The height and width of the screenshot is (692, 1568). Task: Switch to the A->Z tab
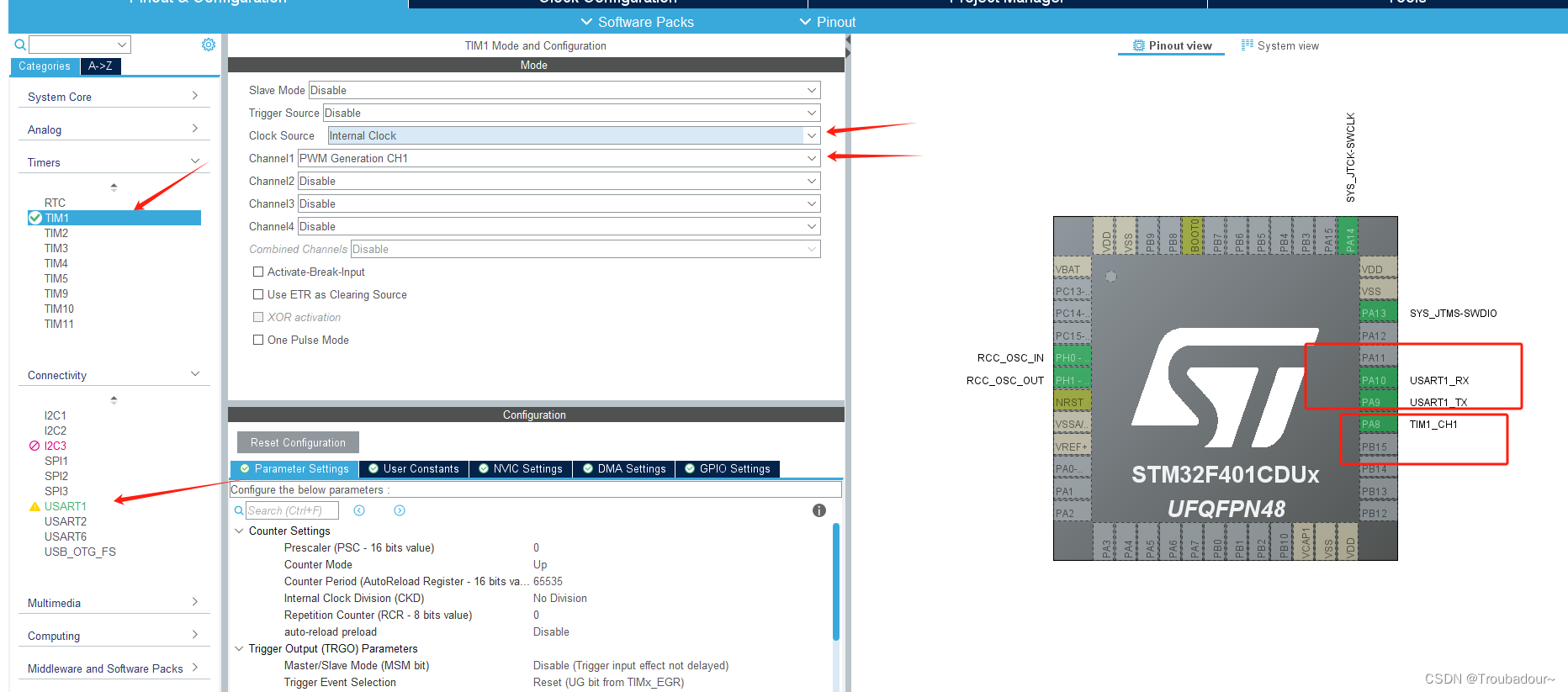point(101,66)
